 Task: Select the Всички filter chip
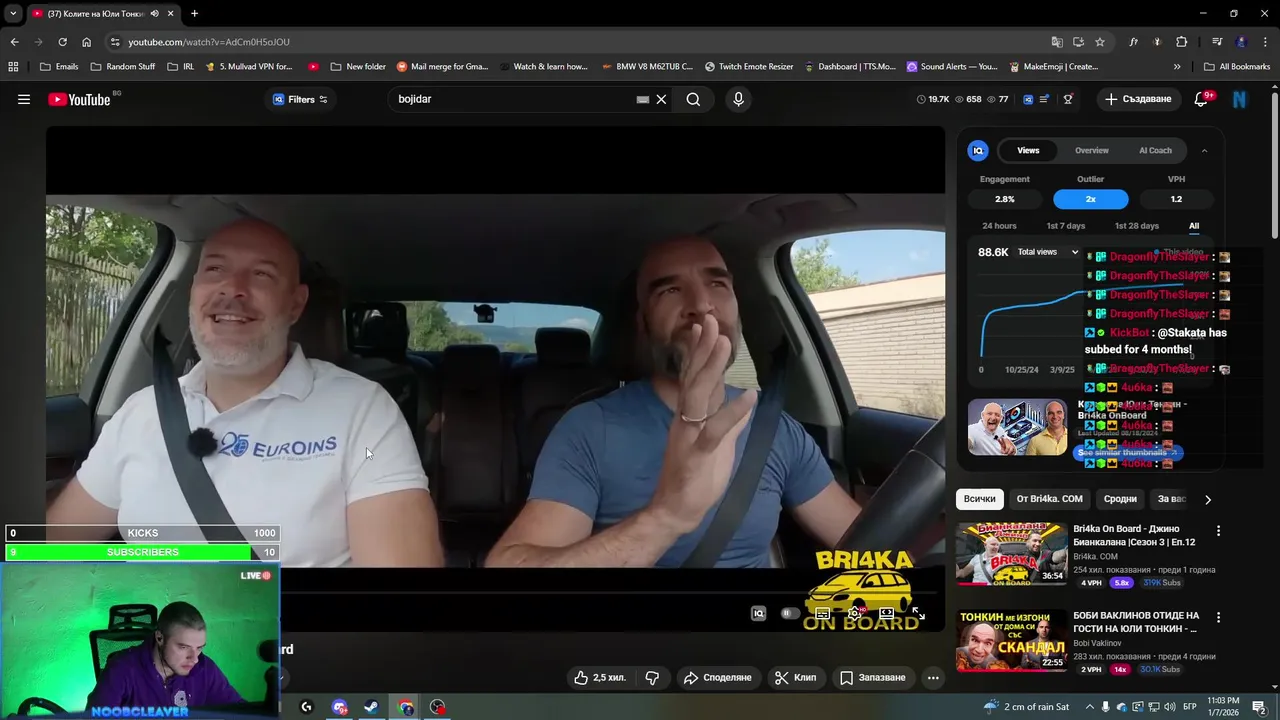[x=980, y=499]
